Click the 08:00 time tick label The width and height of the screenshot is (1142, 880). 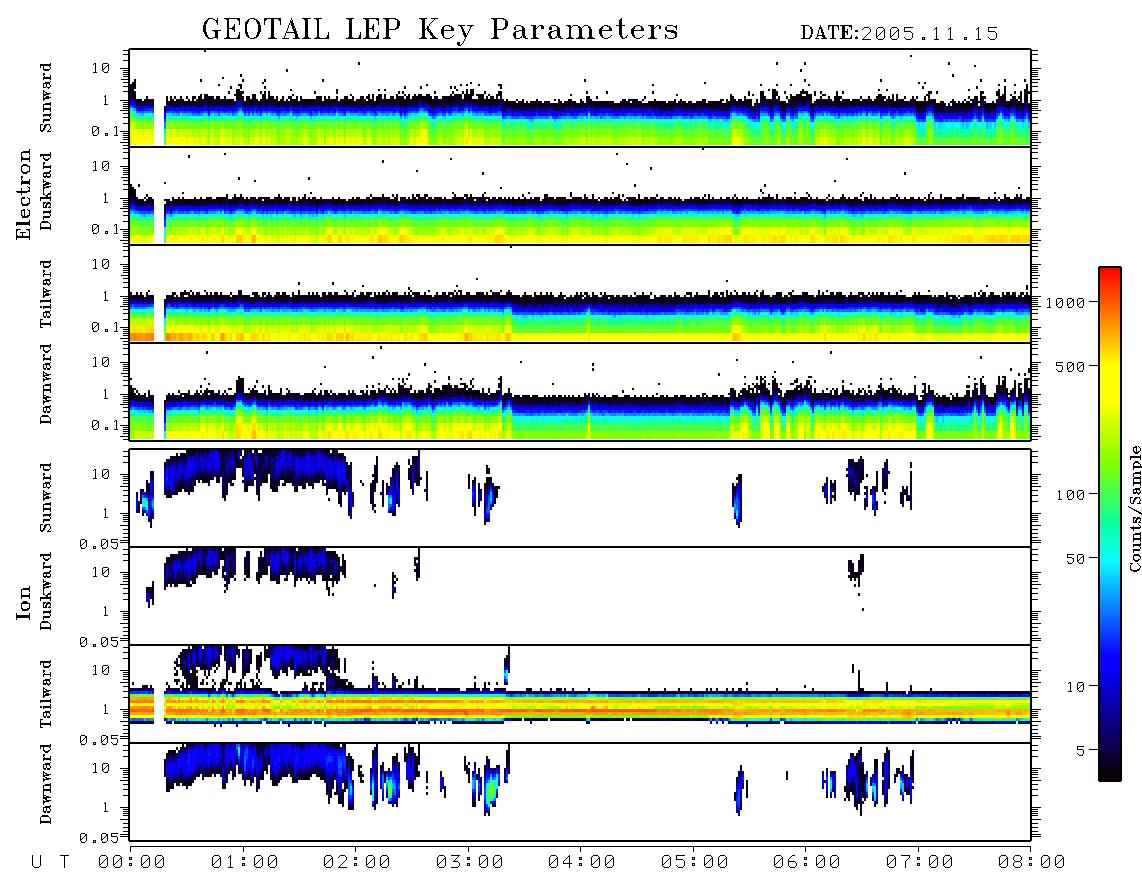1031,863
